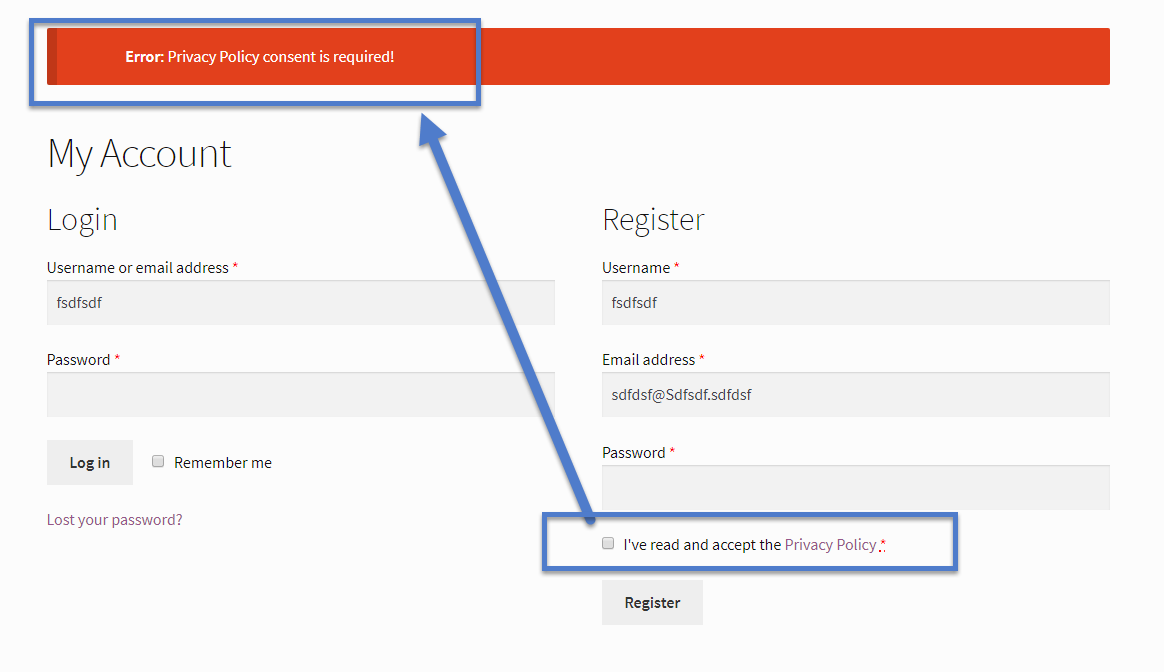Toggle the Remember me checkbox
1164x672 pixels.
158,461
